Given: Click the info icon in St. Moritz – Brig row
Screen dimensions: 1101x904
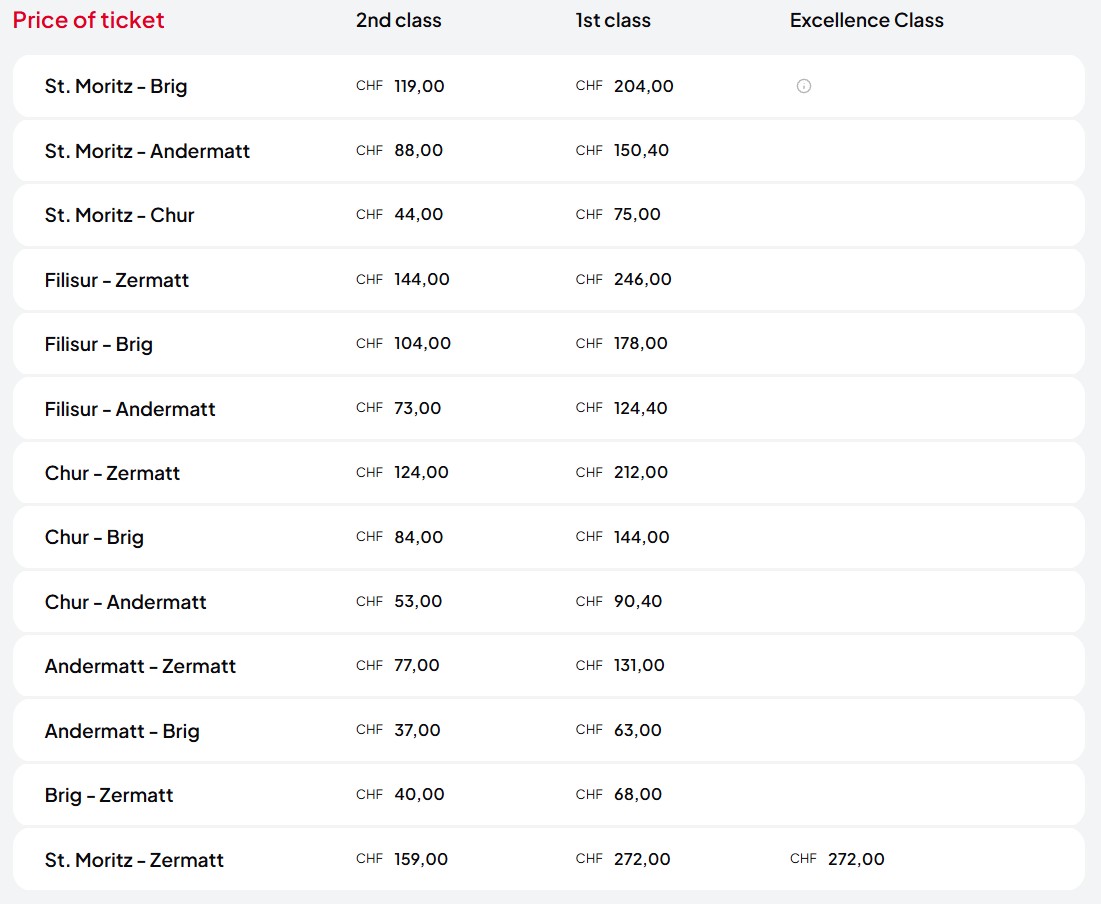Looking at the screenshot, I should 804,86.
